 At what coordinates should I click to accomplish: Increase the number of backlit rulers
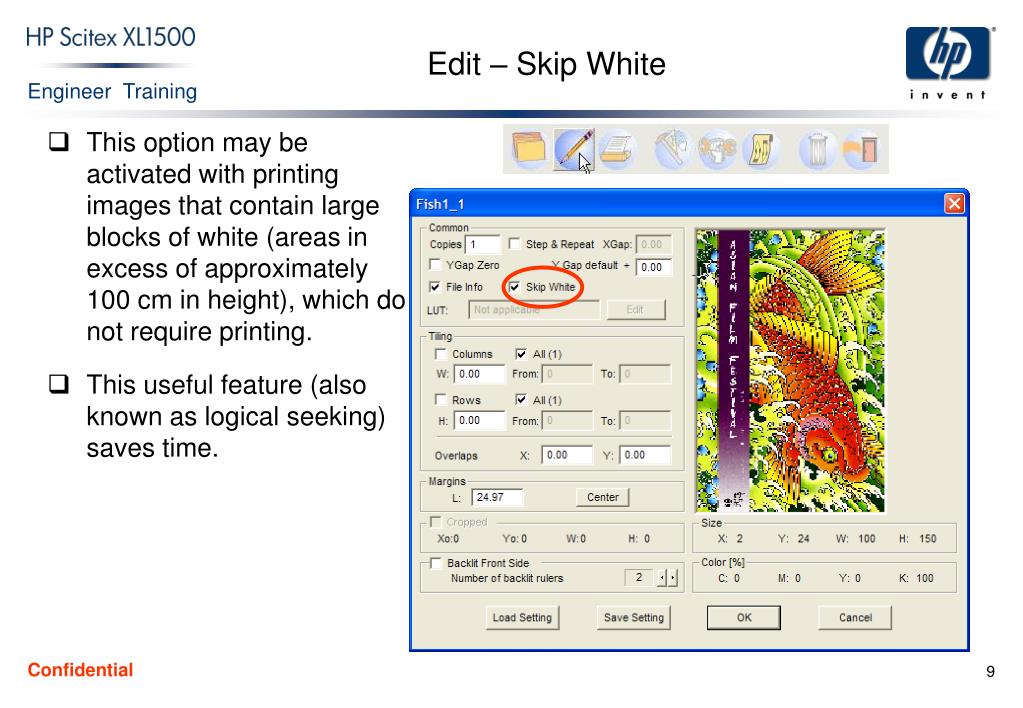tap(673, 577)
